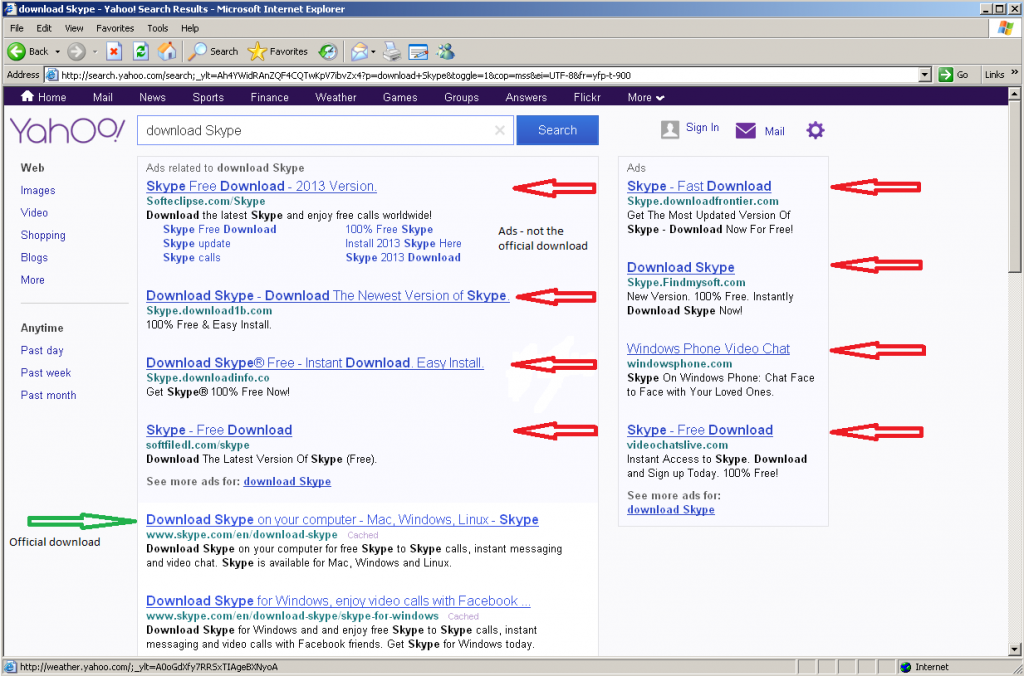Open Weather in the Yahoo nav bar
Screen dimensions: 1024x676
(336, 97)
